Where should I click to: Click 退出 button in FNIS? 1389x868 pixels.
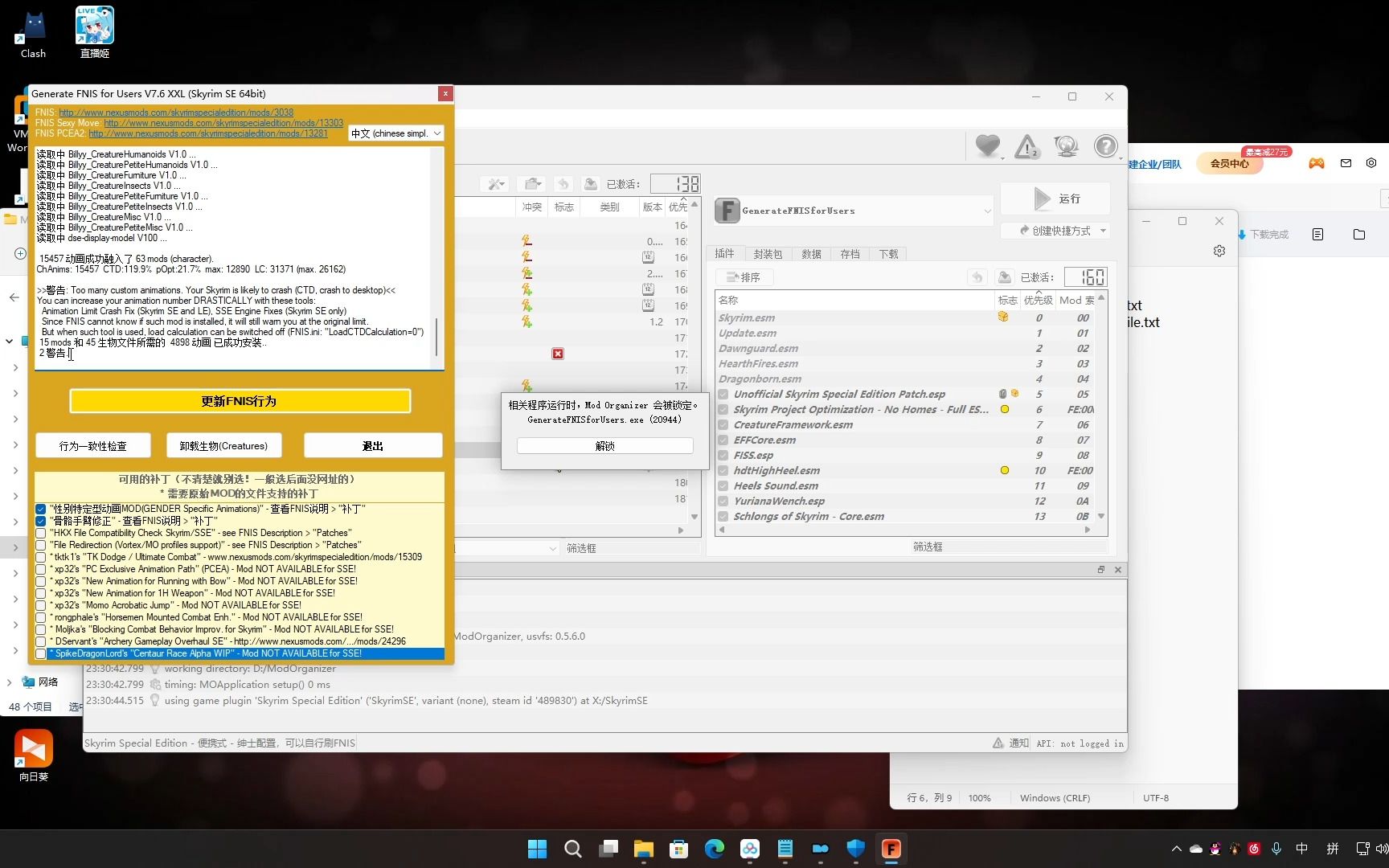(373, 446)
